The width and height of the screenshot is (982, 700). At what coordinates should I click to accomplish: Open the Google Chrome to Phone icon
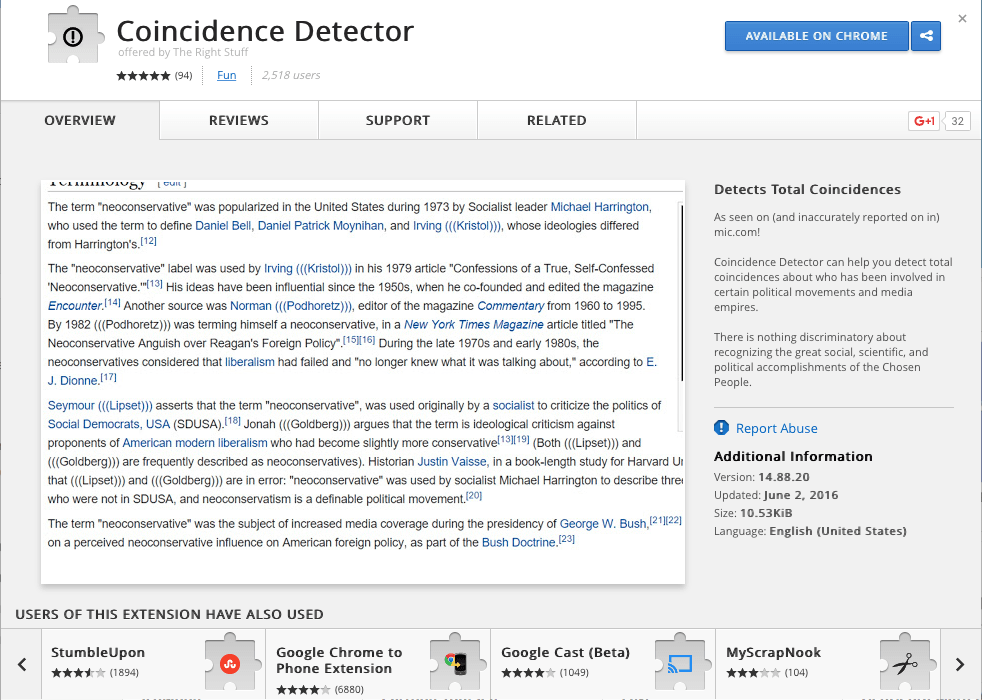(x=455, y=662)
